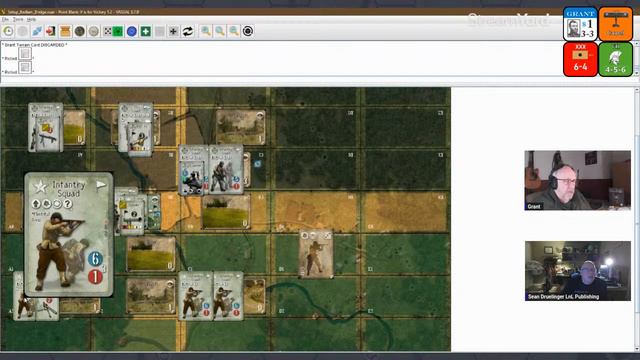This screenshot has height=360, width=640.
Task: Click the dark coin toolbar icon
Action: coord(79,31)
